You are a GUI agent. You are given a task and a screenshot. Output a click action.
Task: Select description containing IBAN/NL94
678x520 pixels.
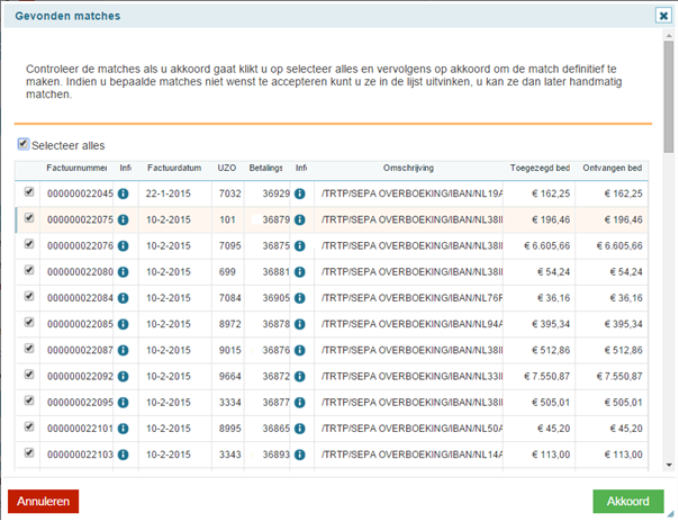point(412,324)
